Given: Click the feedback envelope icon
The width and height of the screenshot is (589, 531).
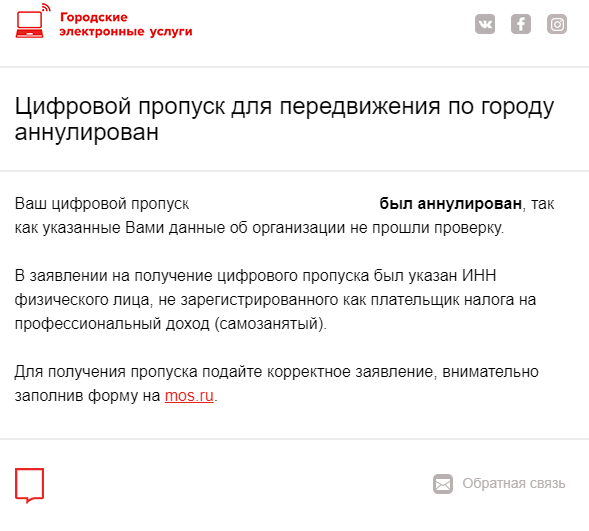Looking at the screenshot, I should click(443, 484).
